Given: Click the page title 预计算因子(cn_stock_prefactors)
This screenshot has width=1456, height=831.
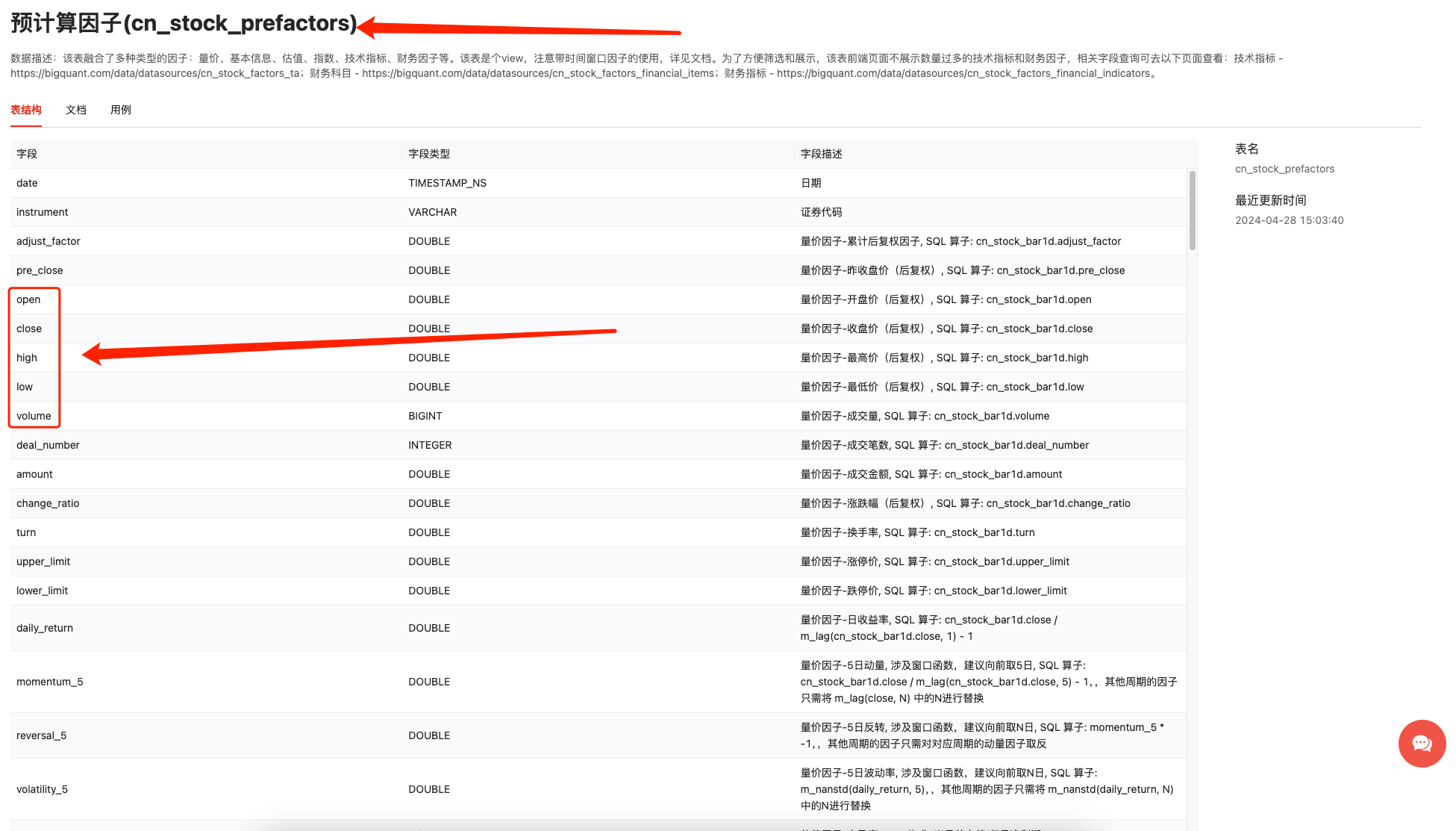Looking at the screenshot, I should click(x=184, y=23).
